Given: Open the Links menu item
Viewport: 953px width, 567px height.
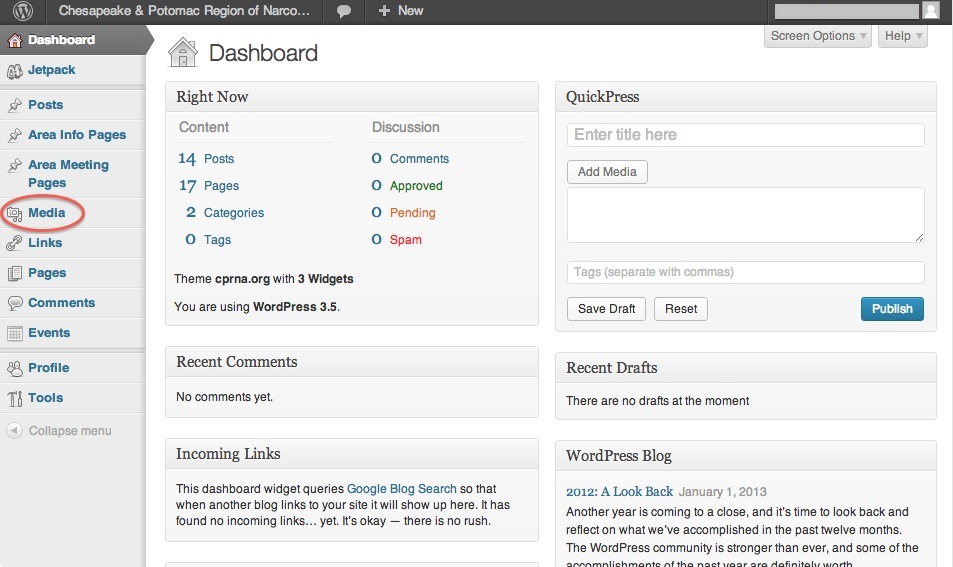Looking at the screenshot, I should [x=45, y=242].
